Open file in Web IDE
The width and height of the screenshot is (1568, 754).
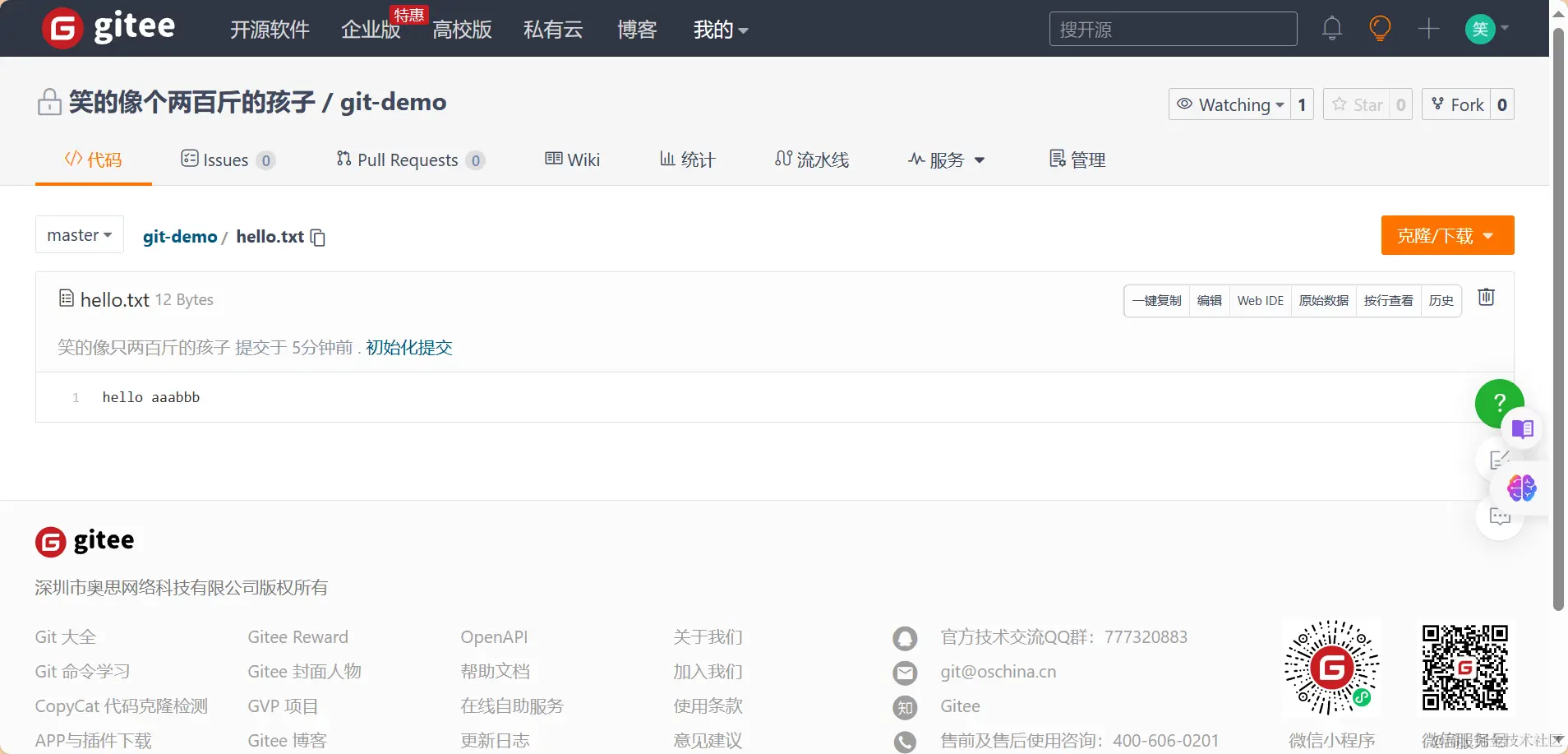tap(1260, 300)
